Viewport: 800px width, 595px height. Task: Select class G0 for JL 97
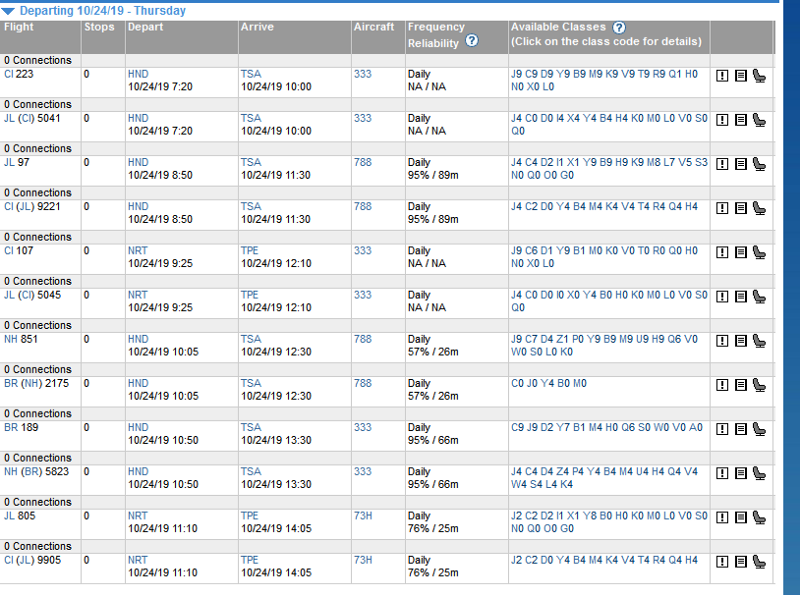[567, 175]
